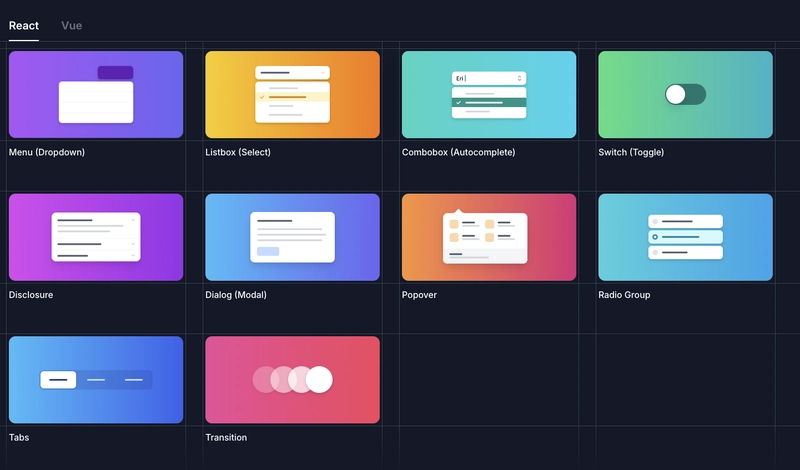This screenshot has width=800, height=470.
Task: Open the Menu (Dropdown) thumbnail card
Action: pyautogui.click(x=96, y=94)
